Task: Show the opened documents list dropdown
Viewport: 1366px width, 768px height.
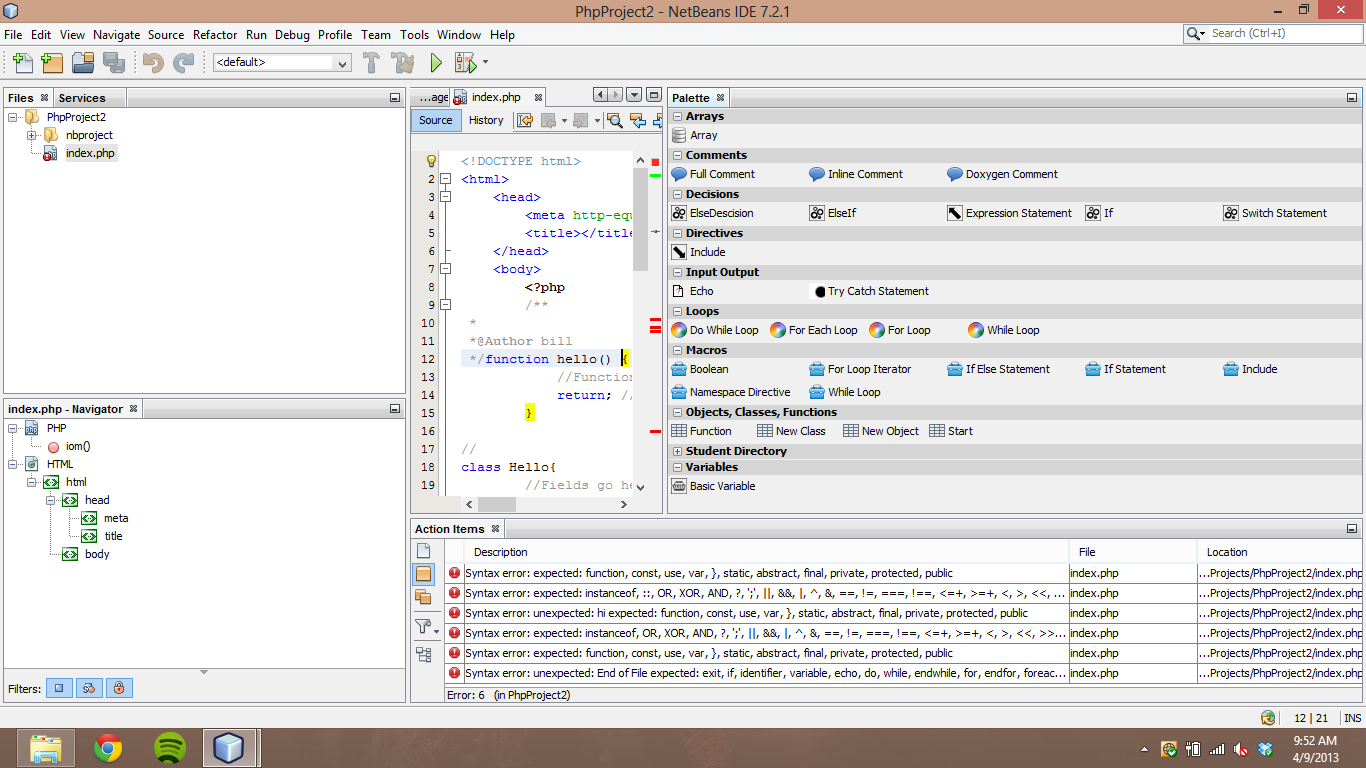Action: (634, 95)
